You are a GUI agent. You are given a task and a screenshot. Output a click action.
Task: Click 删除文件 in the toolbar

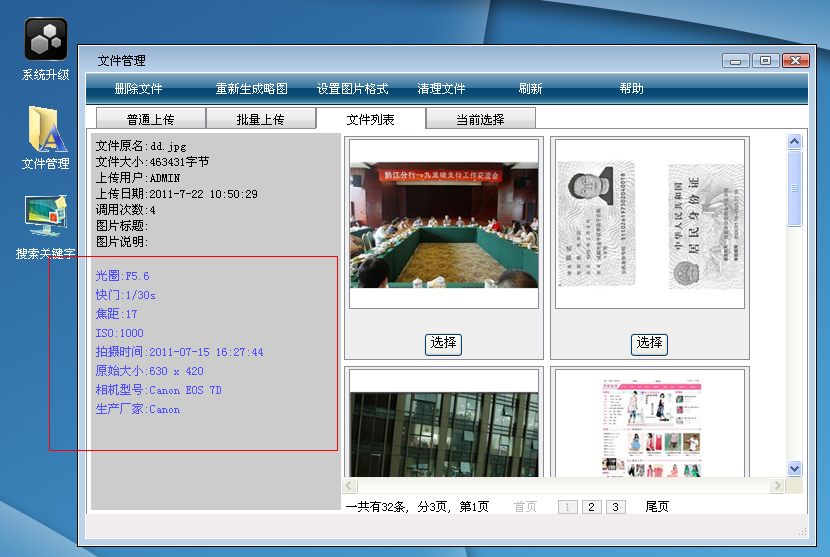pos(138,89)
